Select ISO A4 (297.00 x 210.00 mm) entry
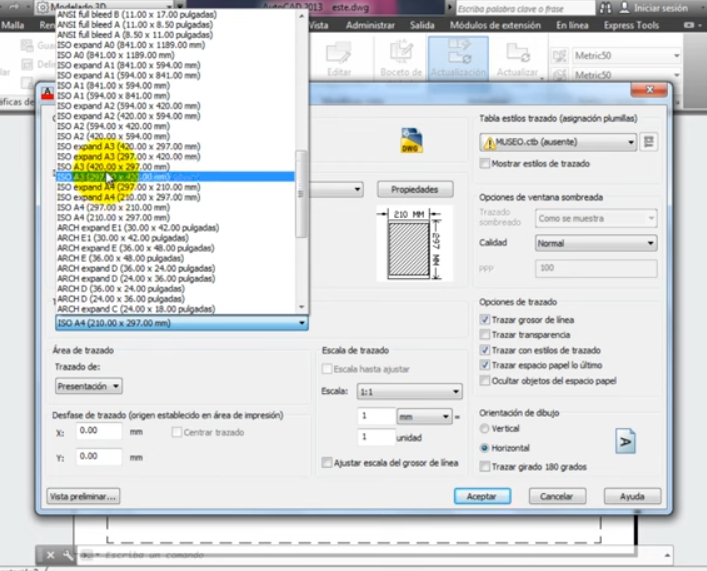 pos(175,207)
